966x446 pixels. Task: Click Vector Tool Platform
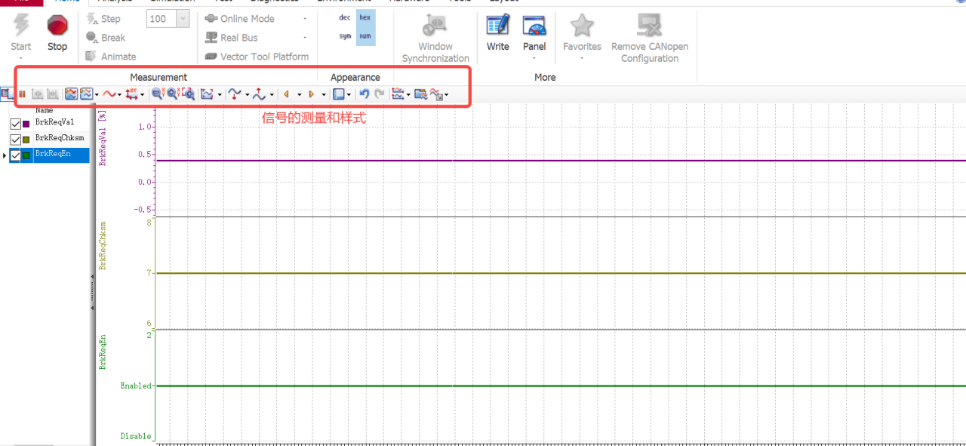(x=257, y=57)
